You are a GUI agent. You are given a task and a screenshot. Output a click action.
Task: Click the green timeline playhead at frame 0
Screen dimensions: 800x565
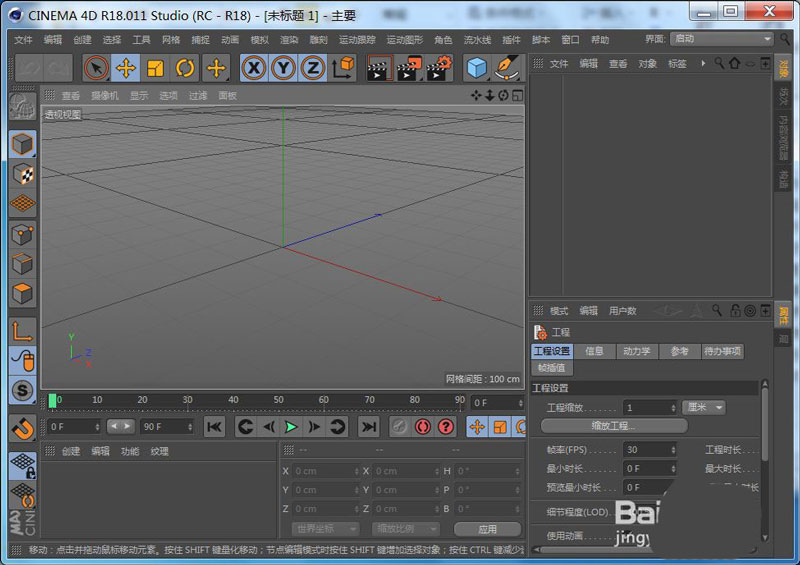[52, 401]
